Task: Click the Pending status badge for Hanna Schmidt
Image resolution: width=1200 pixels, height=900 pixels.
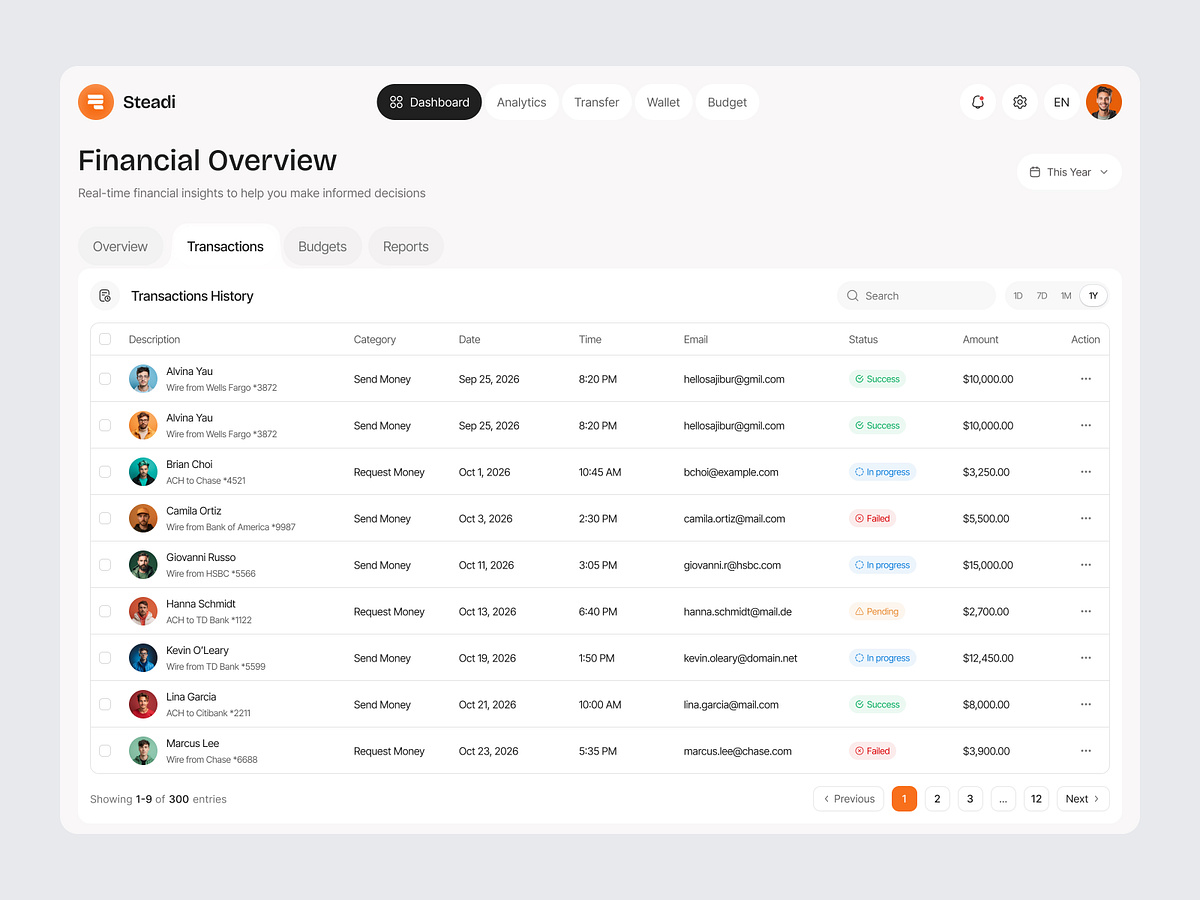Action: pyautogui.click(x=877, y=611)
